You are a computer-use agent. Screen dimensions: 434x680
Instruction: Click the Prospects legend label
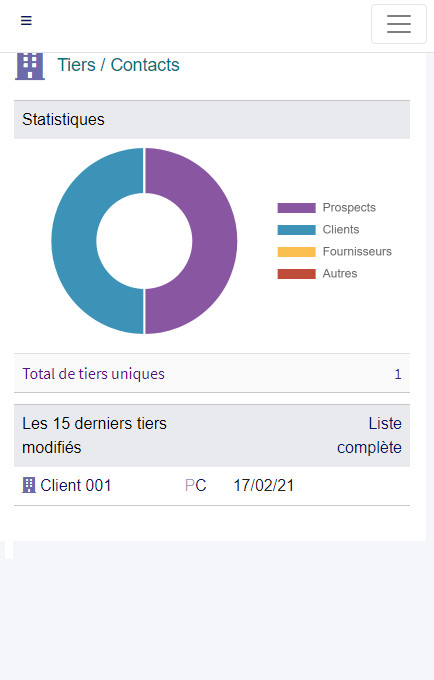(349, 208)
